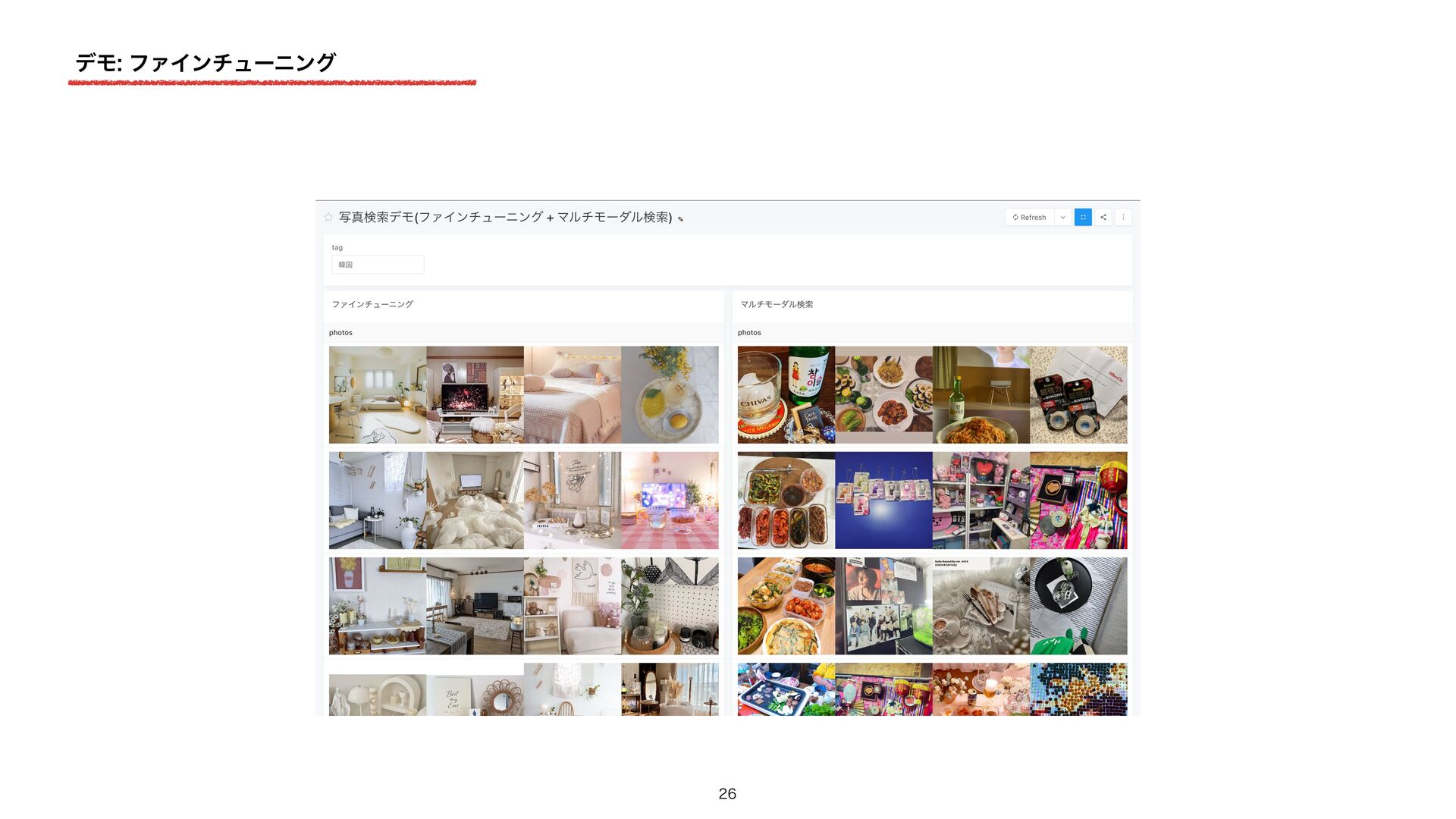Open the soju bottle with pasta thumbnail

point(981,394)
